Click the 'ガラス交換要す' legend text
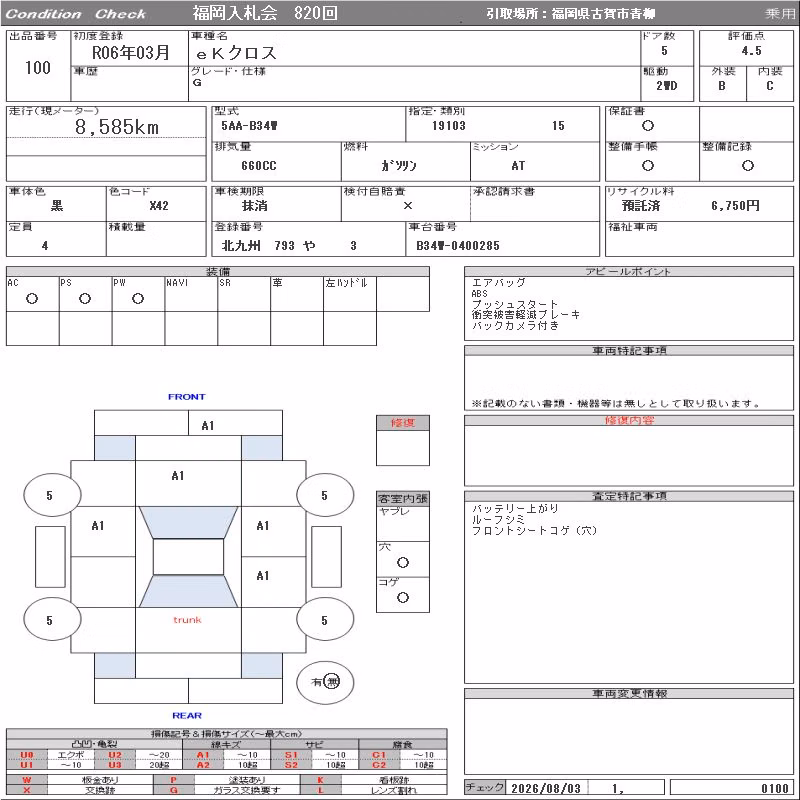This screenshot has height=800, width=800. pyautogui.click(x=247, y=790)
